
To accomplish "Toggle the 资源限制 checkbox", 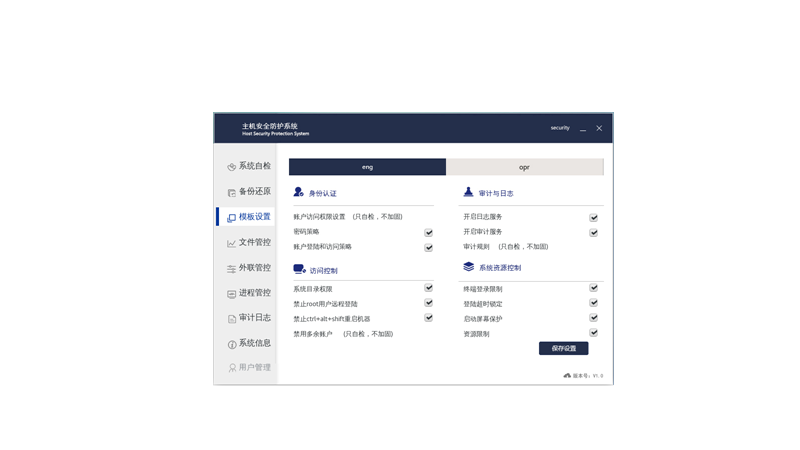I will pyautogui.click(x=593, y=333).
